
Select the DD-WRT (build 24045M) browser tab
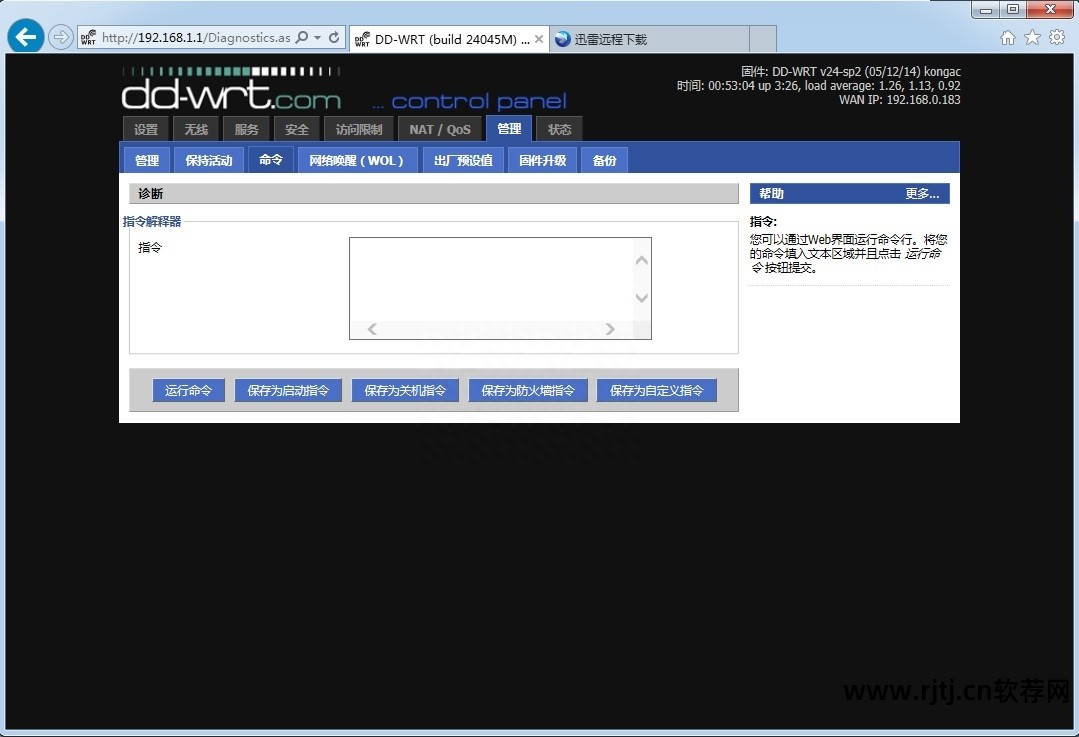[x=449, y=39]
